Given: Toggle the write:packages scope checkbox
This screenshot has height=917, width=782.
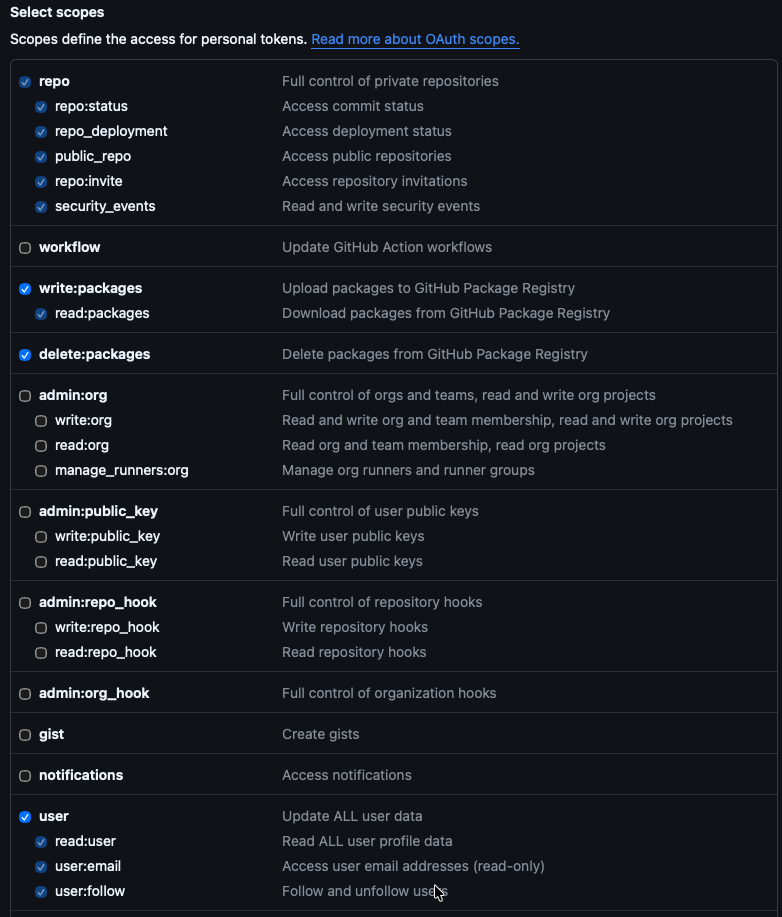Looking at the screenshot, I should click(x=25, y=289).
